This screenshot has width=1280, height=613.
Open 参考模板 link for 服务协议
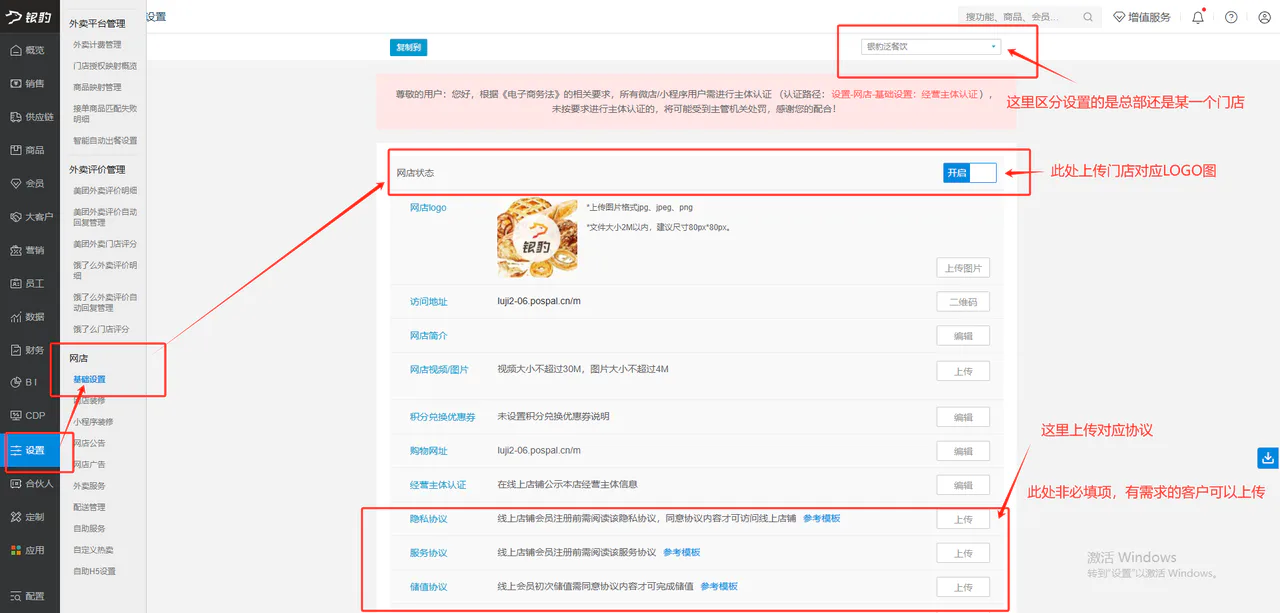[x=681, y=552]
